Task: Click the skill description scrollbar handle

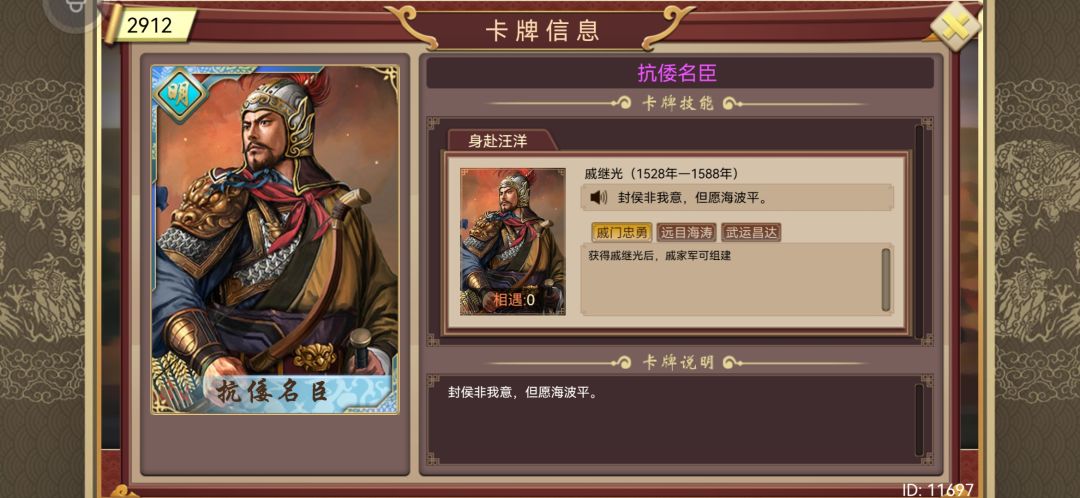Action: pyautogui.click(x=886, y=280)
